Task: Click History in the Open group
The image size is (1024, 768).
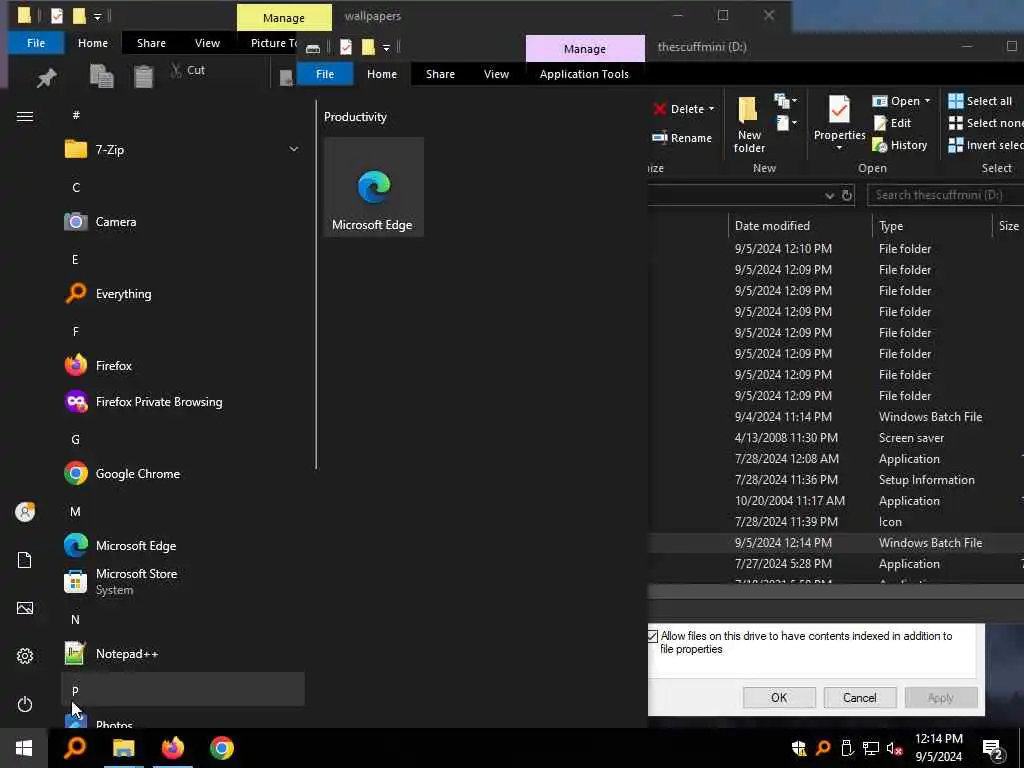Action: tap(900, 145)
